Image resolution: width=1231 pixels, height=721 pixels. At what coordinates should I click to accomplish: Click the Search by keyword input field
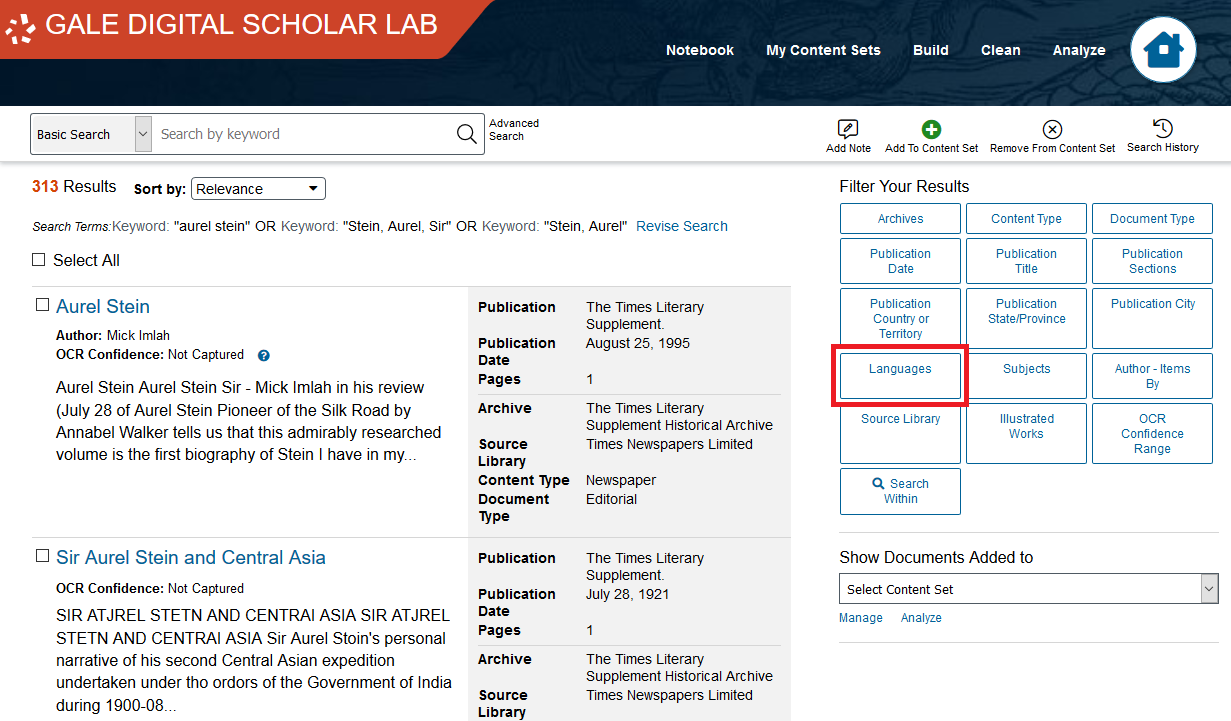click(300, 133)
